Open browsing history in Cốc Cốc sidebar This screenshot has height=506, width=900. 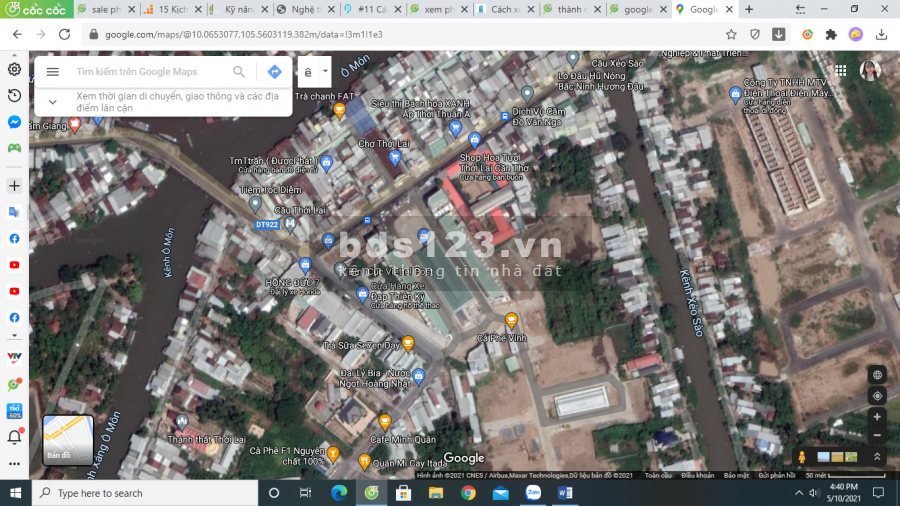(14, 96)
